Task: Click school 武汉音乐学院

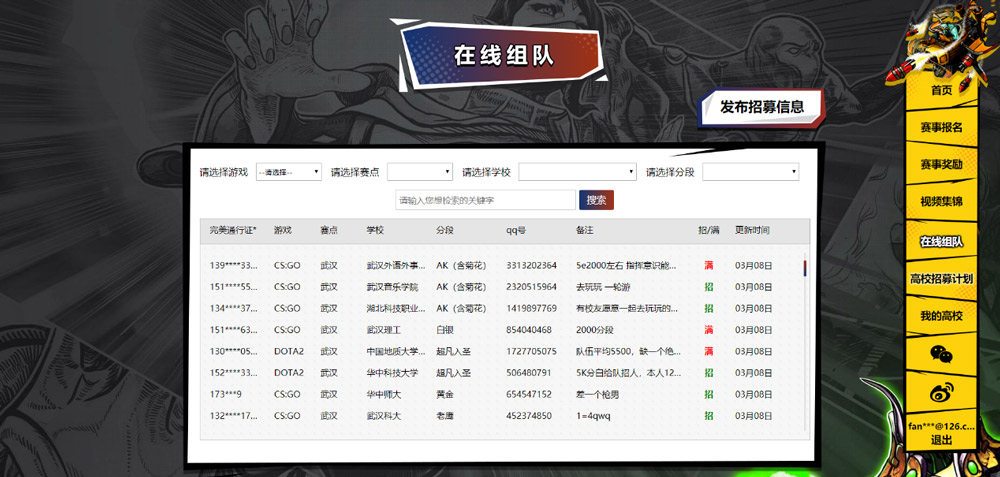Action: coord(392,287)
